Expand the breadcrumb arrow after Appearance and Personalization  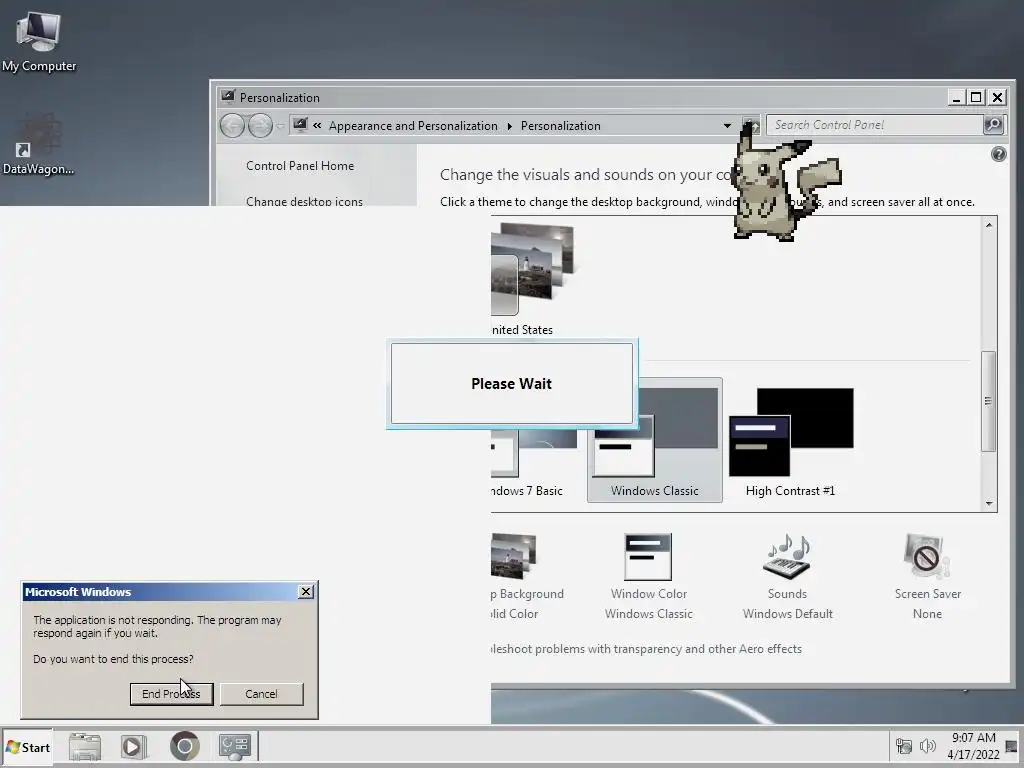[x=509, y=126]
